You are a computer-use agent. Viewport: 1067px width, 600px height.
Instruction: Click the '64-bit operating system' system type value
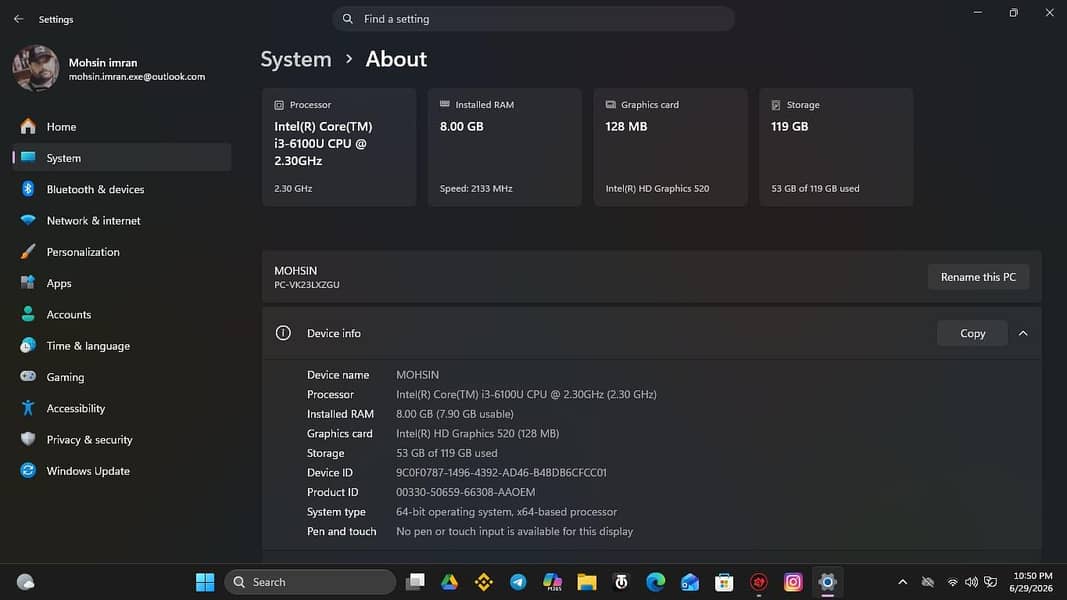point(506,512)
